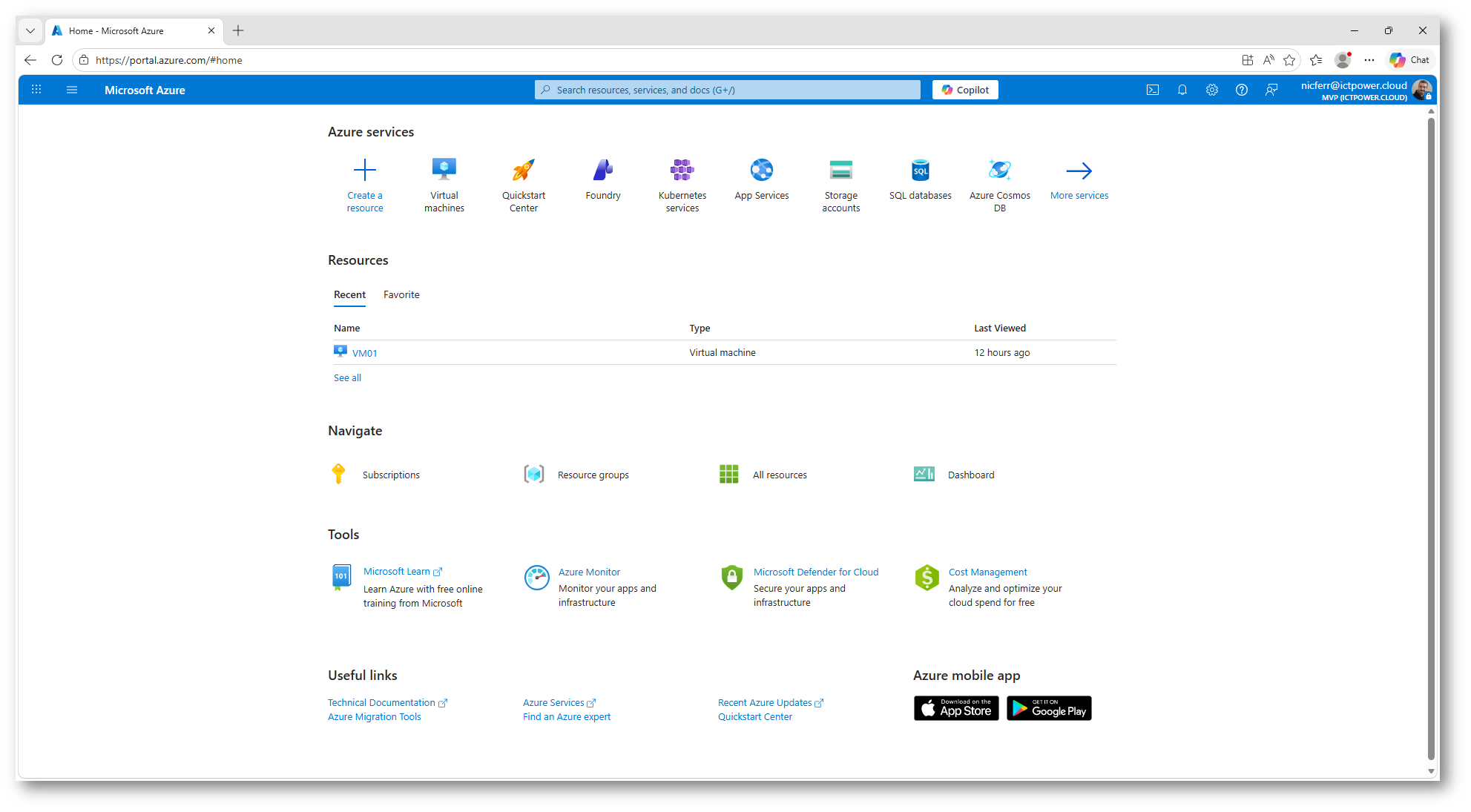Open Azure Cosmos DB service
The image size is (1471, 812).
tap(999, 171)
